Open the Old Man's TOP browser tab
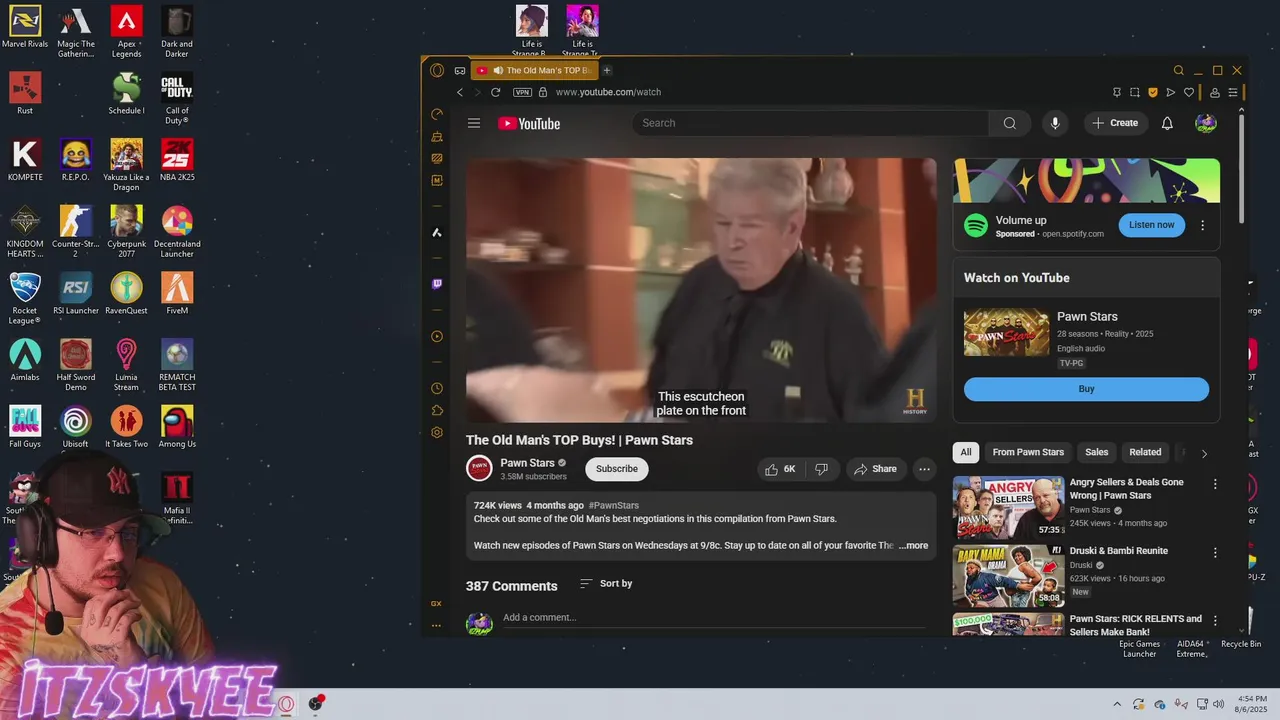Viewport: 1280px width, 720px height. coord(534,70)
